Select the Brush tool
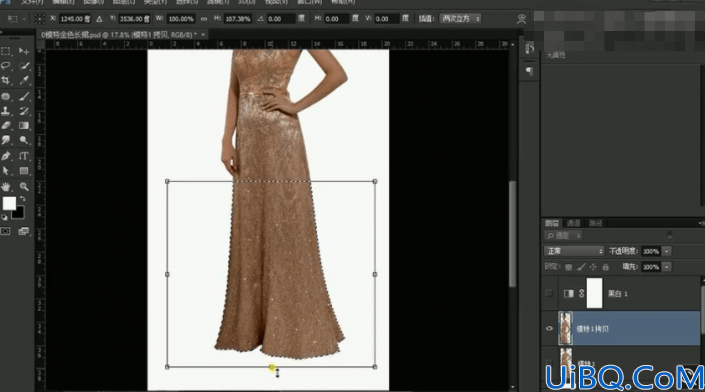Viewport: 705px width, 392px height. click(x=24, y=96)
